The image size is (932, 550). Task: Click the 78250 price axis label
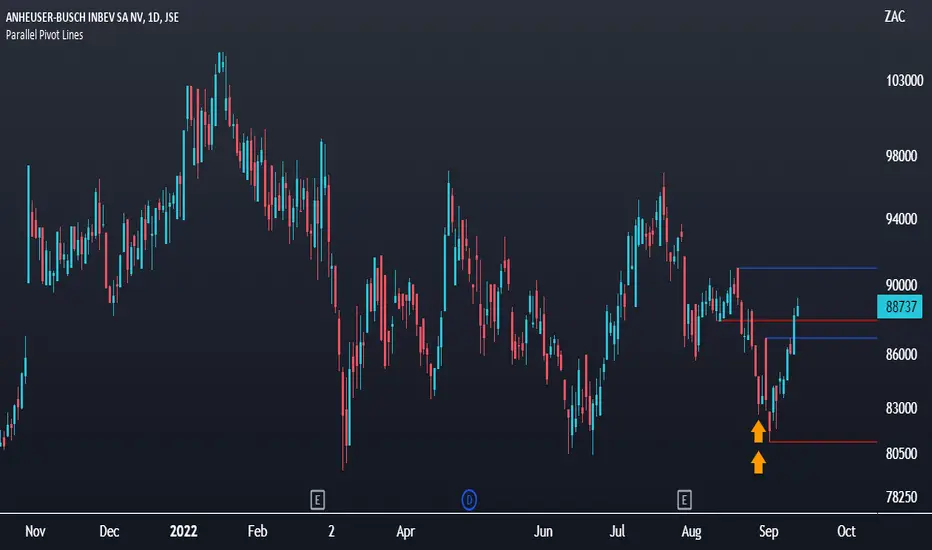tap(901, 497)
